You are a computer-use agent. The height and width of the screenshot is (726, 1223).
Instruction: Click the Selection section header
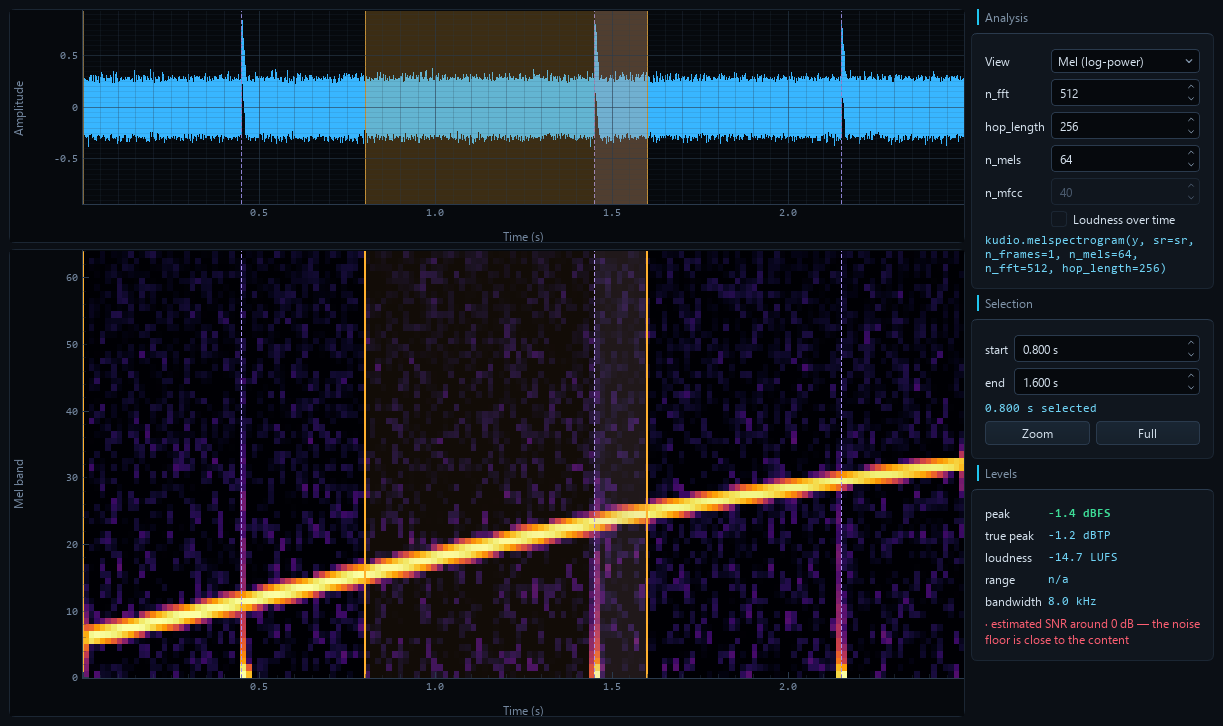point(1009,304)
